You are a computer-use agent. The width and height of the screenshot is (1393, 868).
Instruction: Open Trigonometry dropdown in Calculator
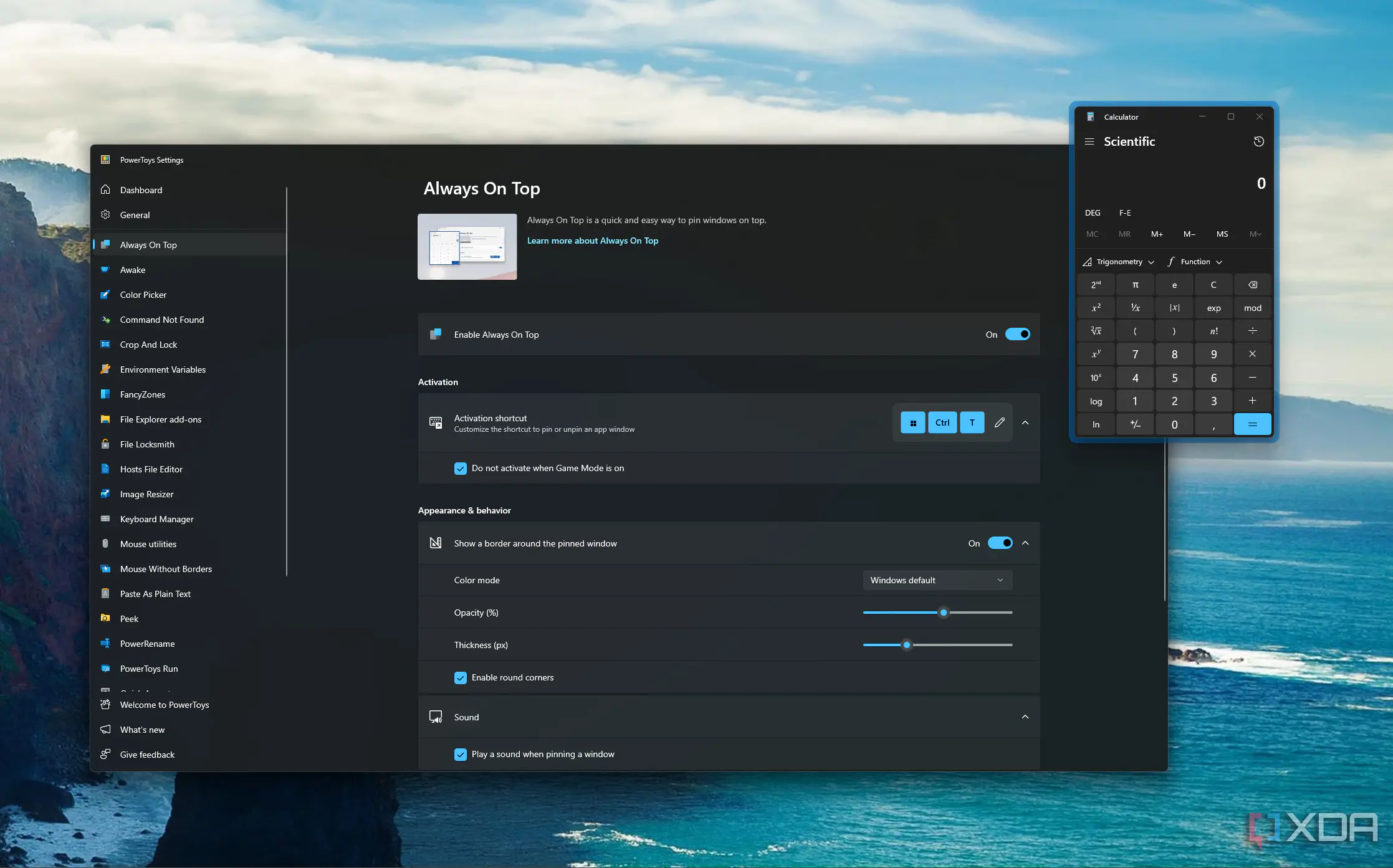(x=1119, y=262)
